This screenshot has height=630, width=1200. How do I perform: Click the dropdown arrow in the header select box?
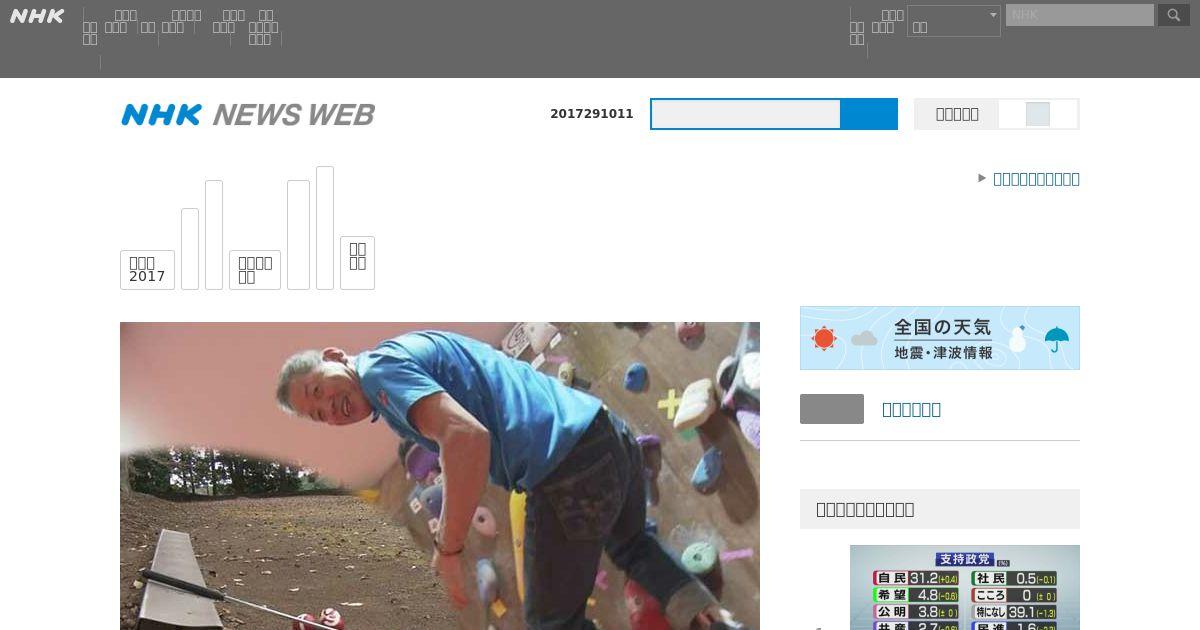pos(993,15)
